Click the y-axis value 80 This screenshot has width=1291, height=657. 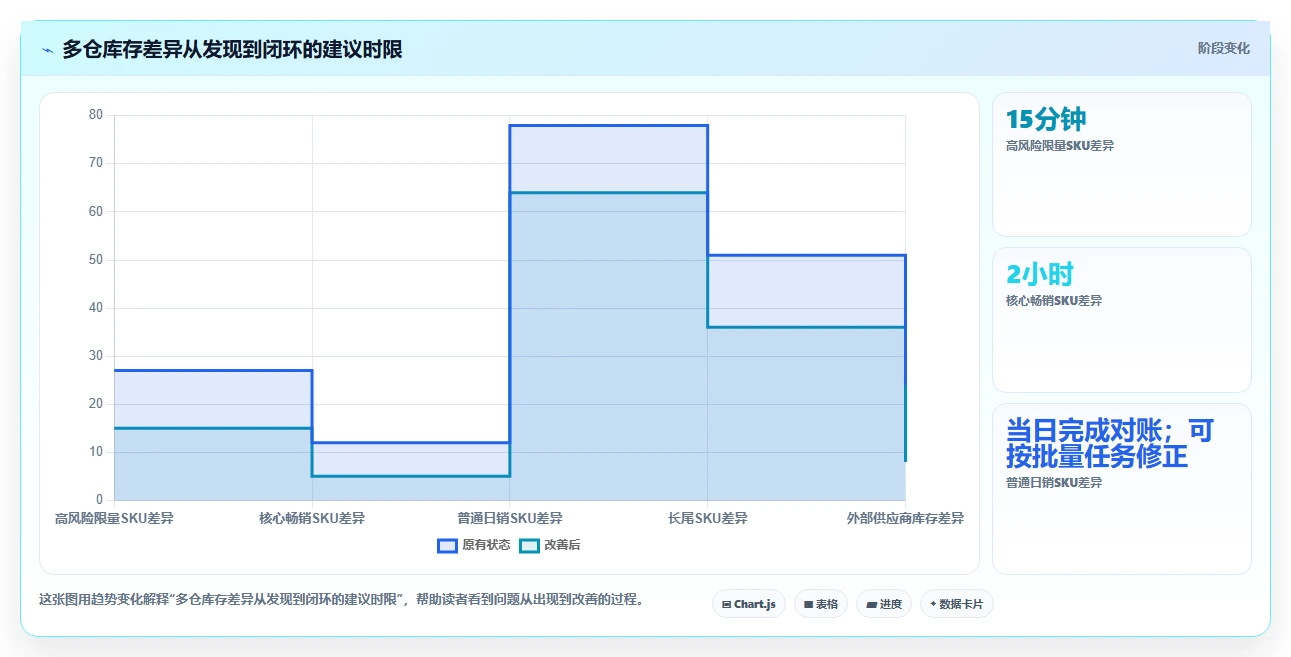(96, 115)
